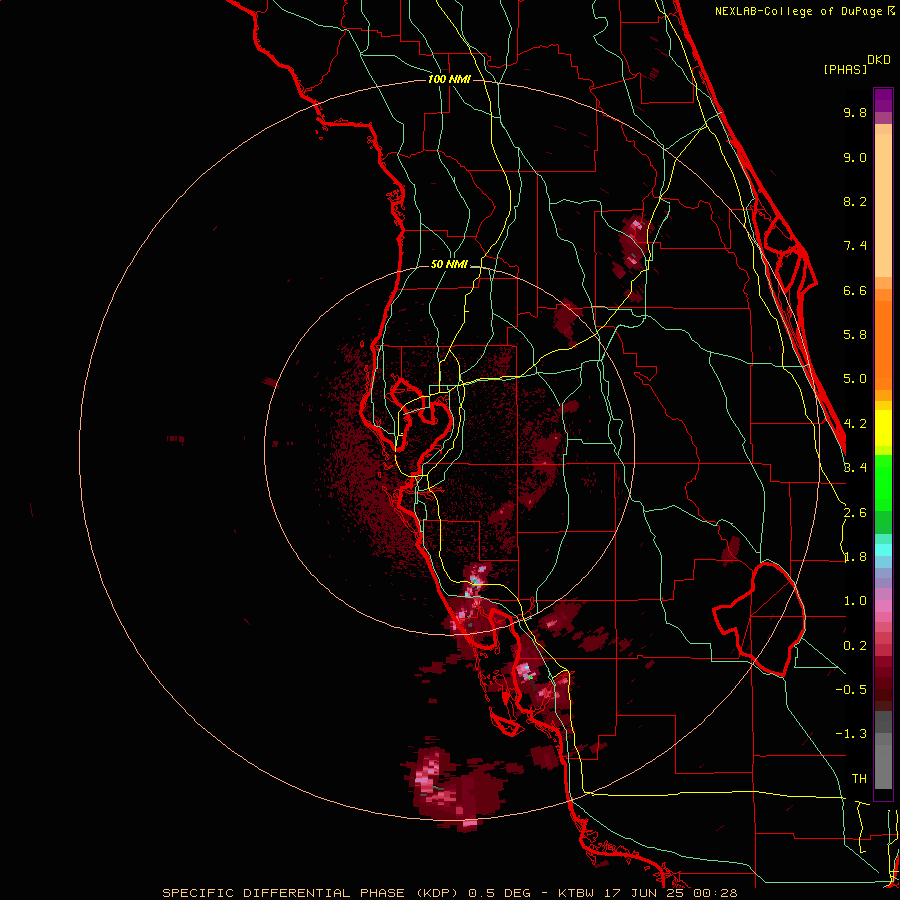Click the 00:28 timestamp
Viewport: 900px width, 900px height.
point(715,893)
